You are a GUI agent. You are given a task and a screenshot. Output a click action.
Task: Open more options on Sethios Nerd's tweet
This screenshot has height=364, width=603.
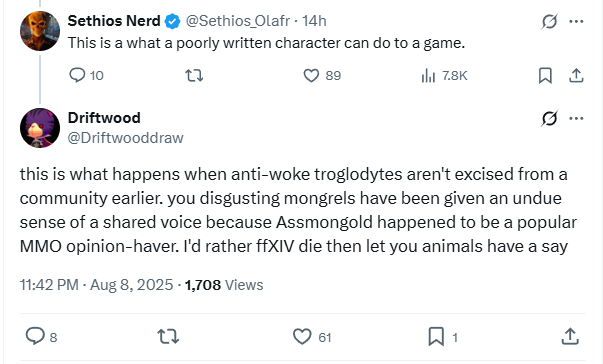click(x=576, y=21)
